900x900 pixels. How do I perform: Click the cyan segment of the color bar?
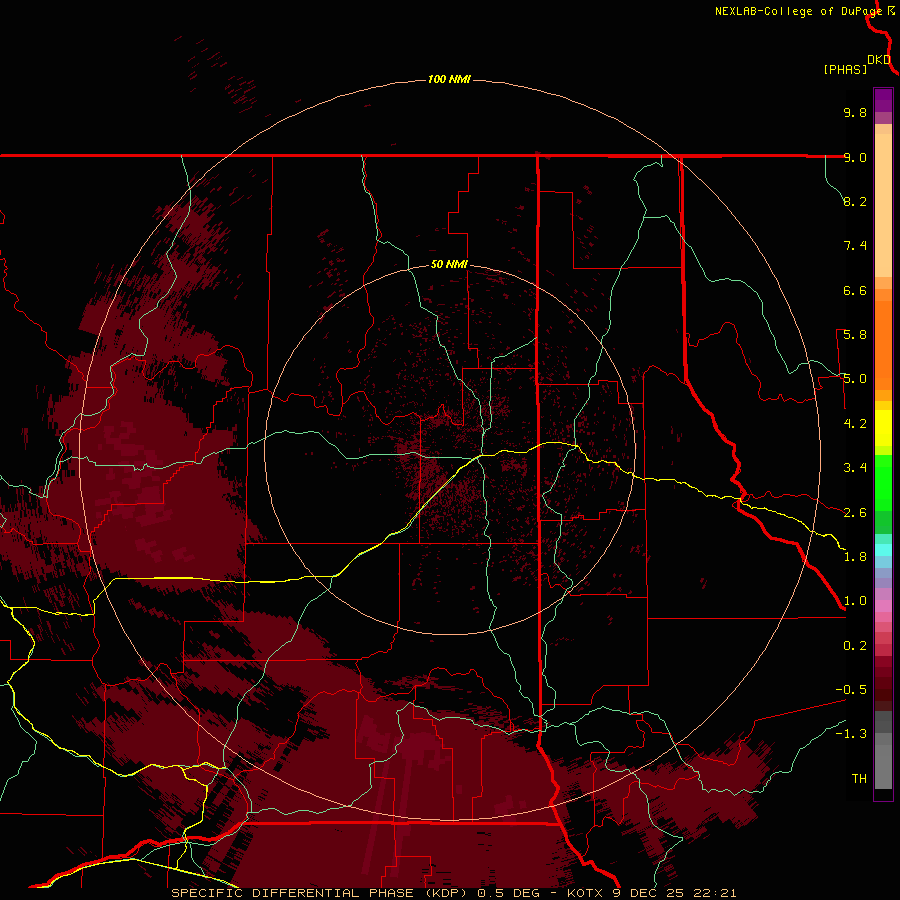[883, 550]
